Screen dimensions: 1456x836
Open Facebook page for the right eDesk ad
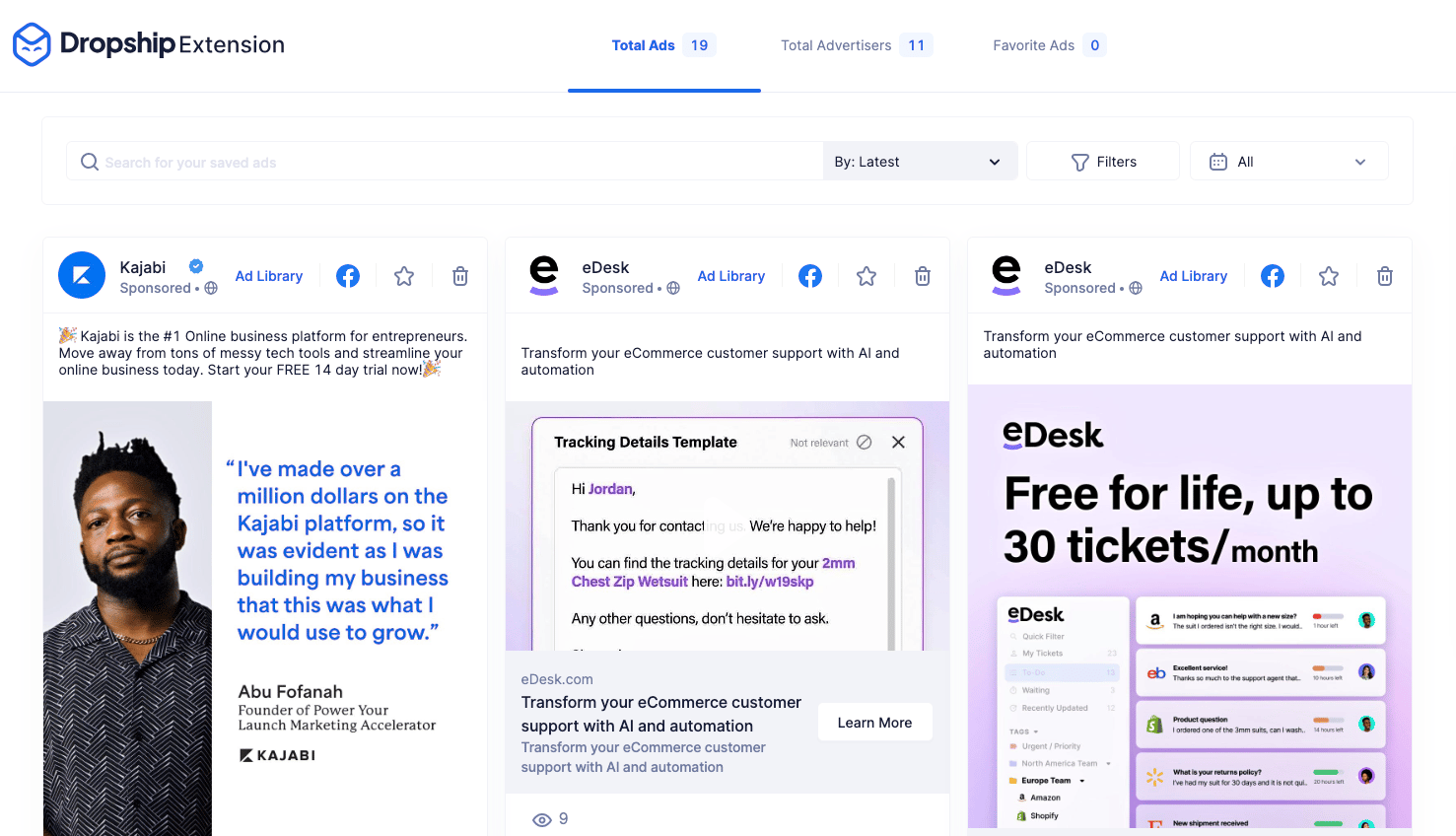click(x=1273, y=276)
